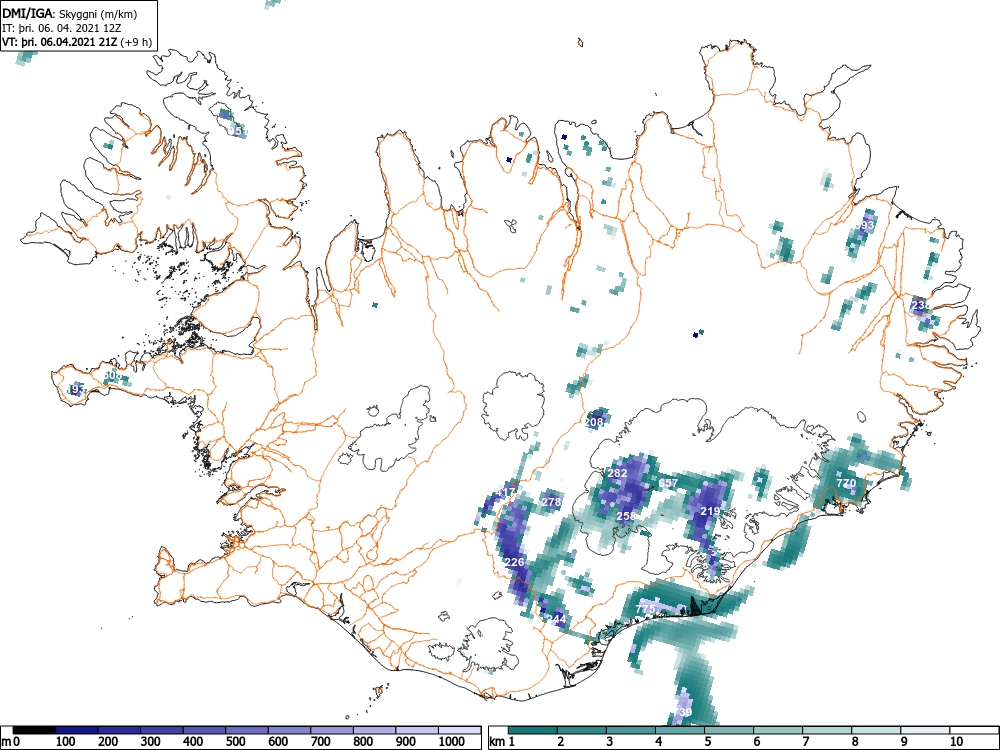
Task: Click the '993' visibility value in the east
Action: click(865, 225)
